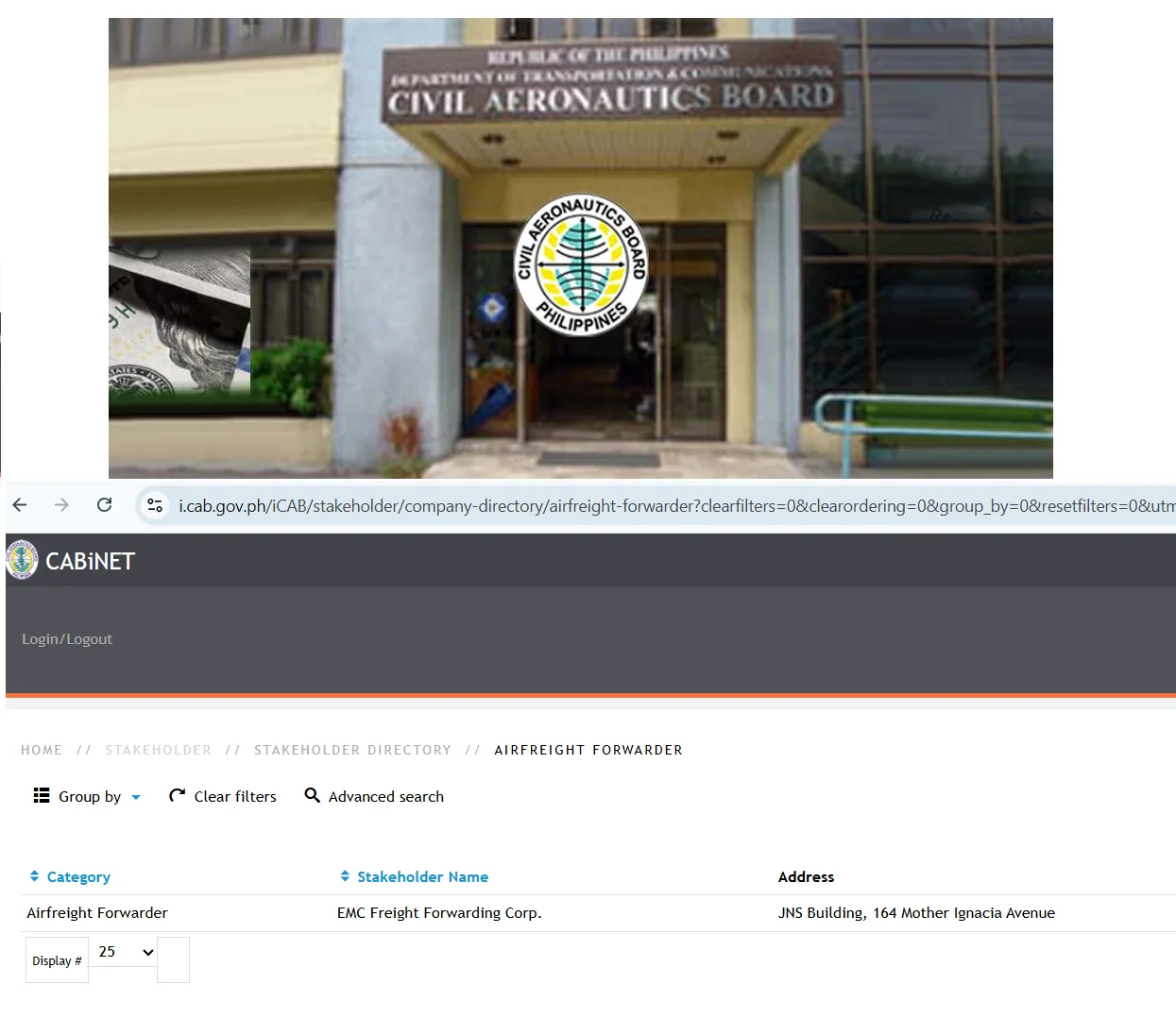Image resolution: width=1176 pixels, height=1018 pixels.
Task: Click the sort arrows next to Category
Action: (34, 876)
